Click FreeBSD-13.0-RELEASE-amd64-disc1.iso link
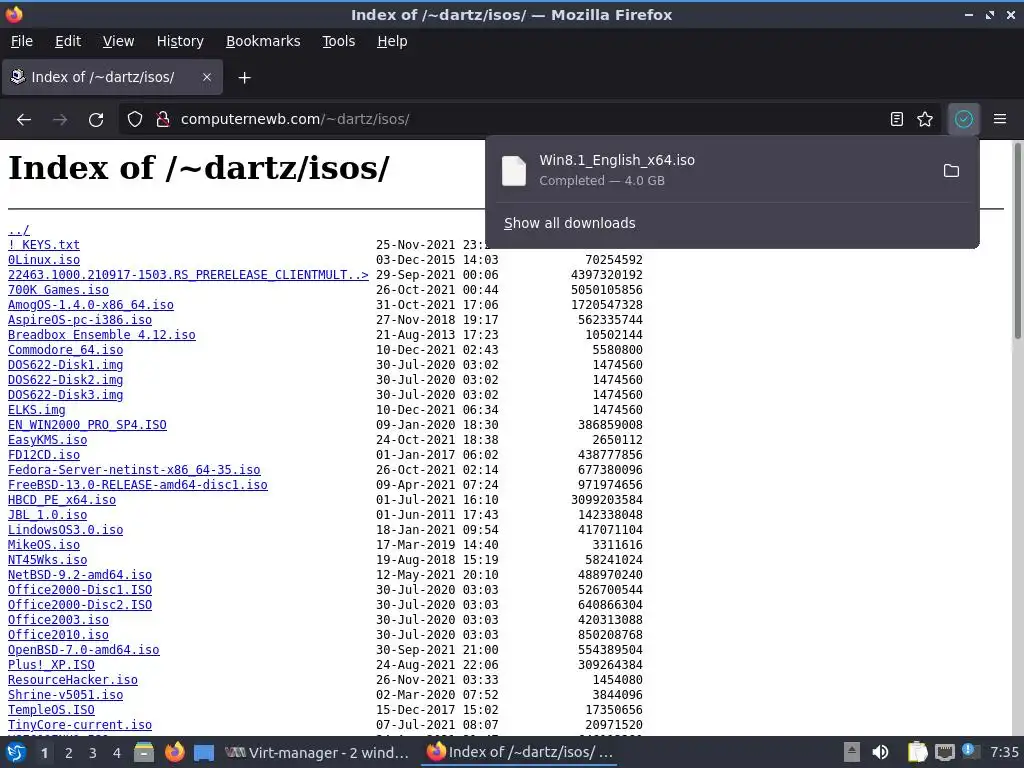 tap(138, 485)
